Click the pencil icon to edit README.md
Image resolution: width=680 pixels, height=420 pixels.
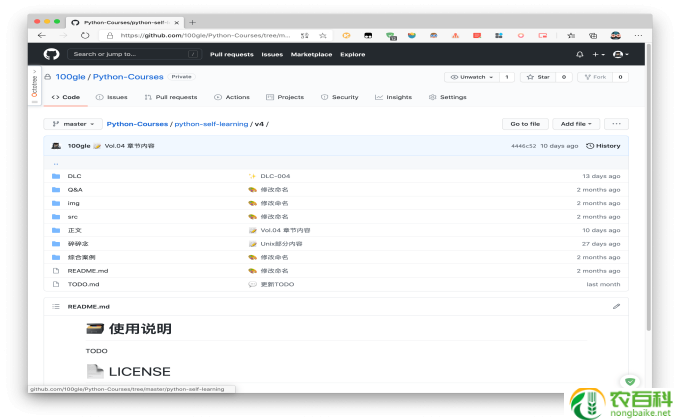pyautogui.click(x=617, y=306)
